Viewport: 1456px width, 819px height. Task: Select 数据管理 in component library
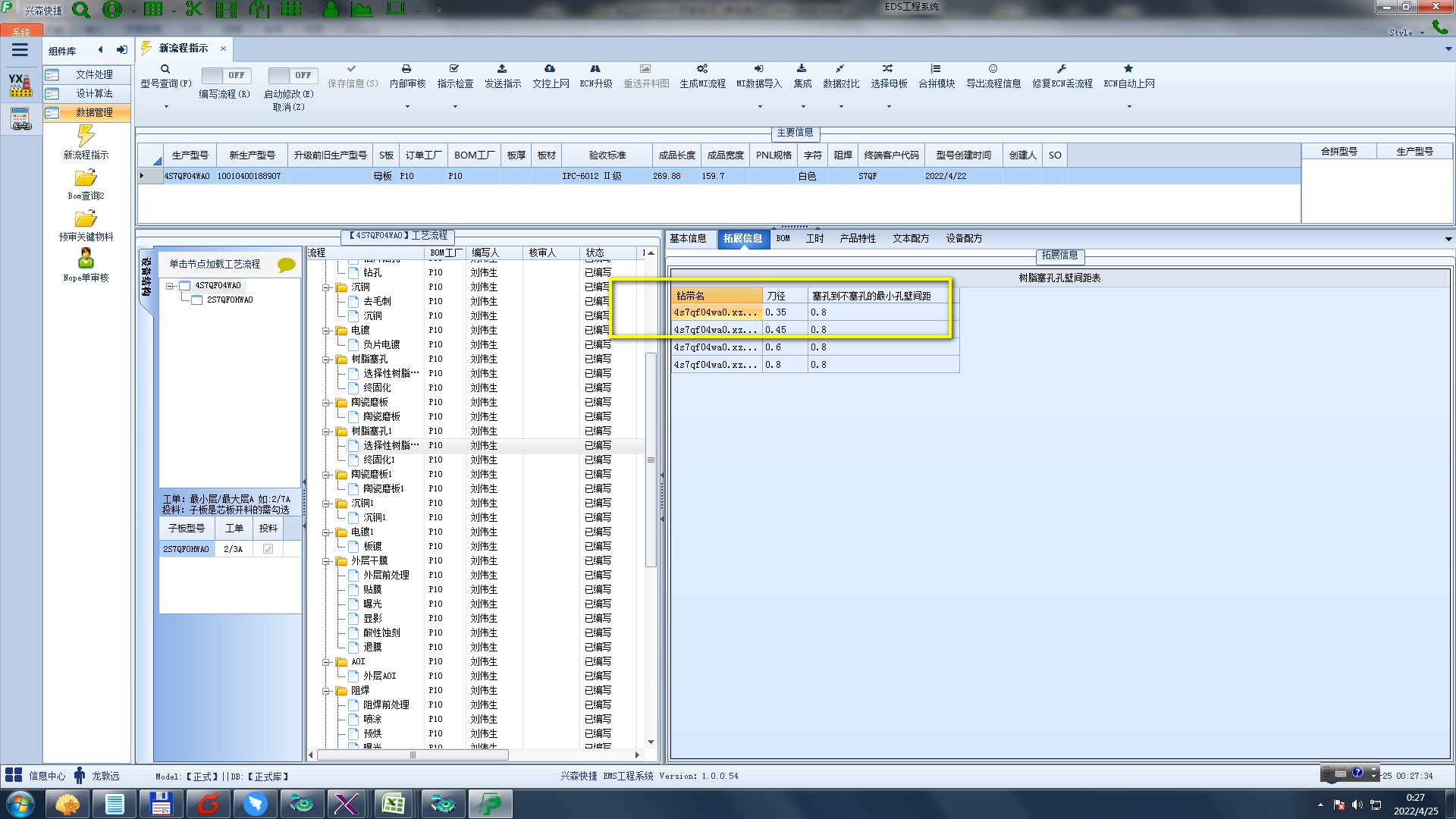click(x=94, y=112)
